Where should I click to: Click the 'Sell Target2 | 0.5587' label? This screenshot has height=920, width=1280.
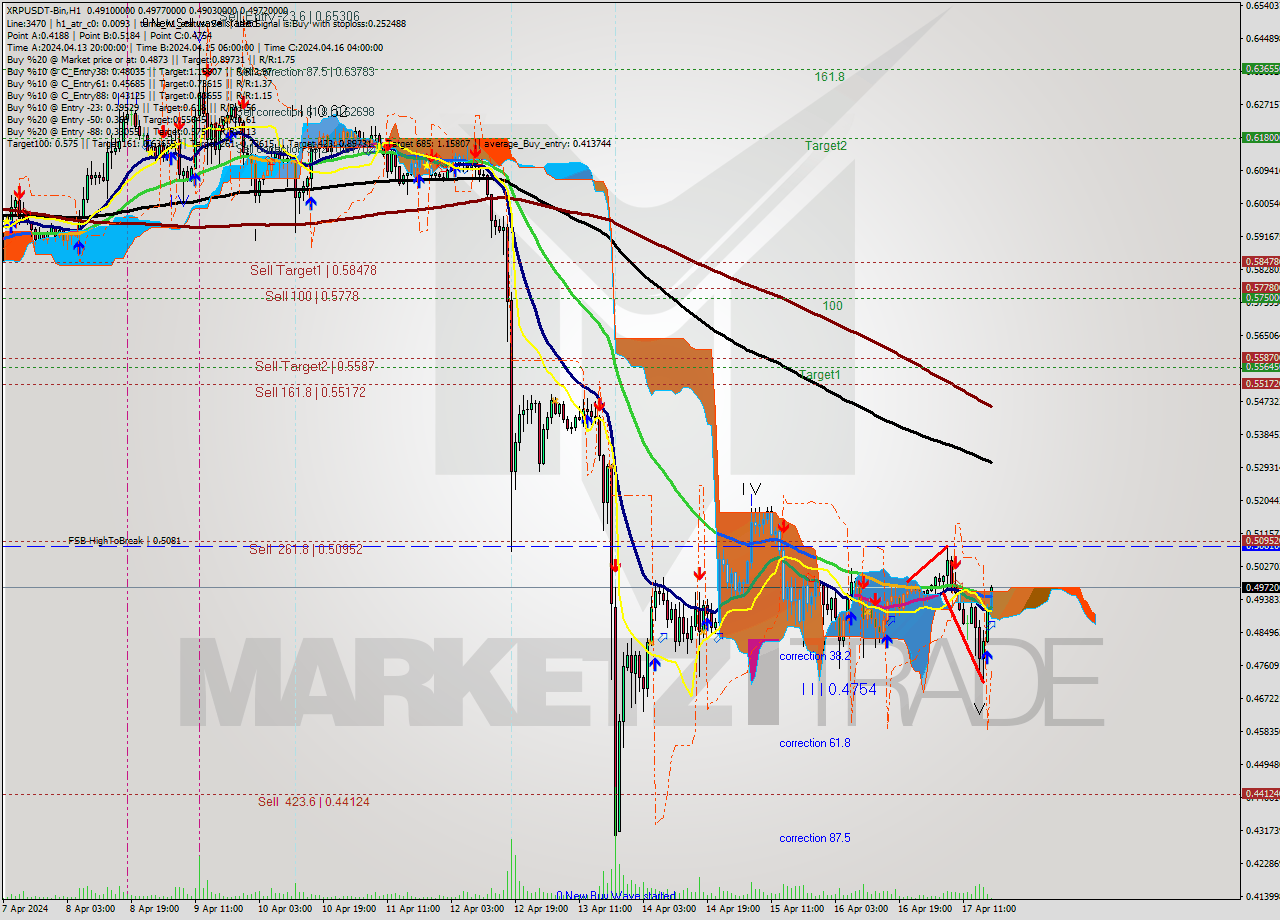[x=315, y=366]
